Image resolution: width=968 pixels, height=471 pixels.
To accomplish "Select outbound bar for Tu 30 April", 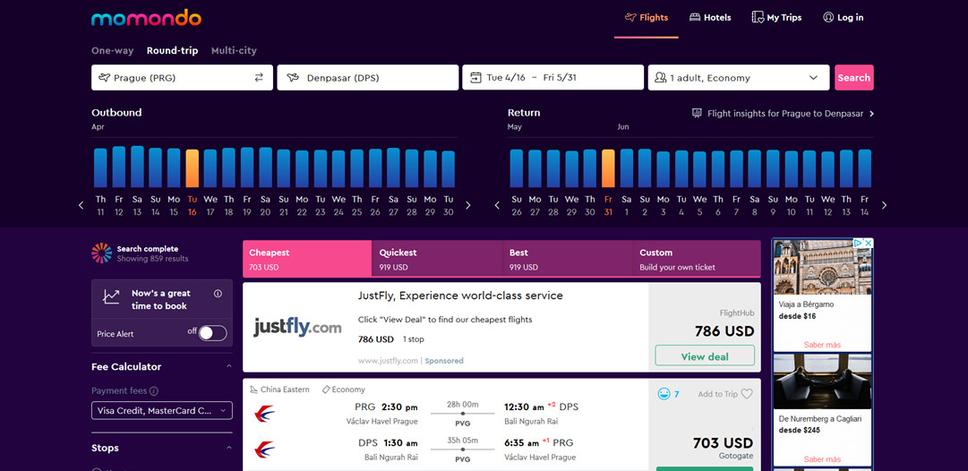I will [448, 169].
